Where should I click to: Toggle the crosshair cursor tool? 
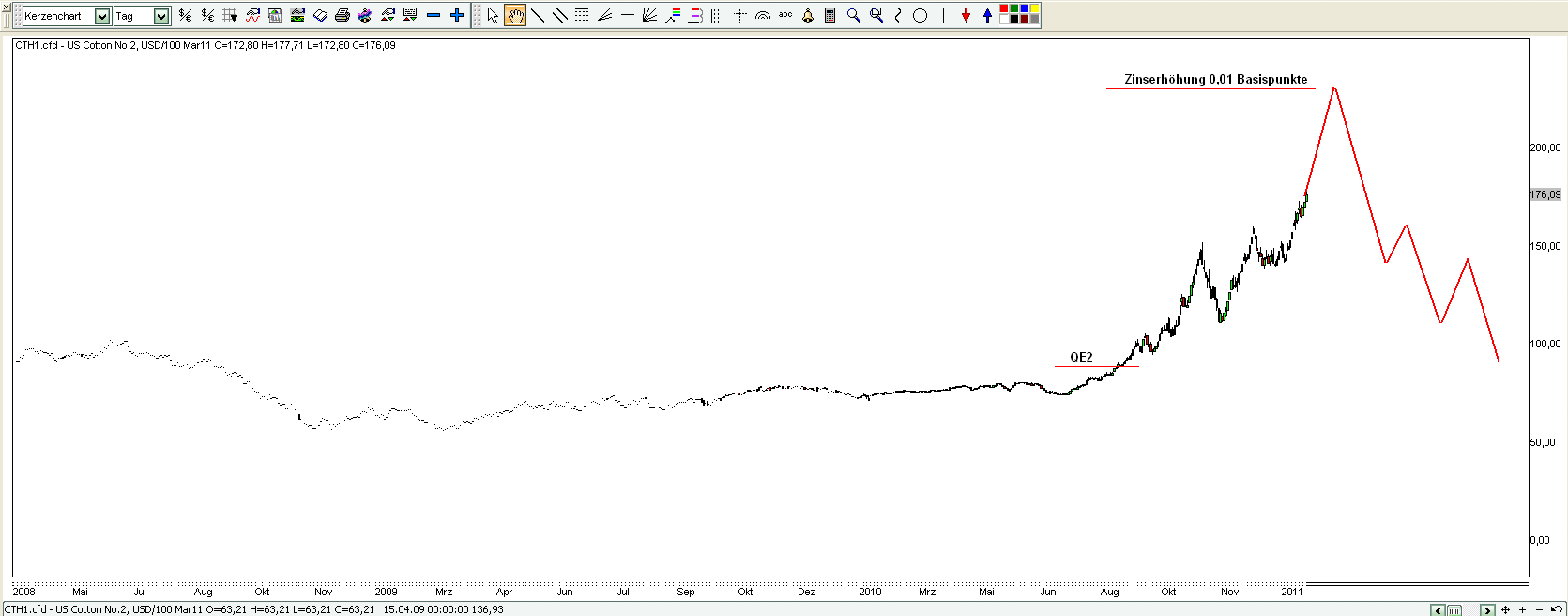click(x=740, y=16)
